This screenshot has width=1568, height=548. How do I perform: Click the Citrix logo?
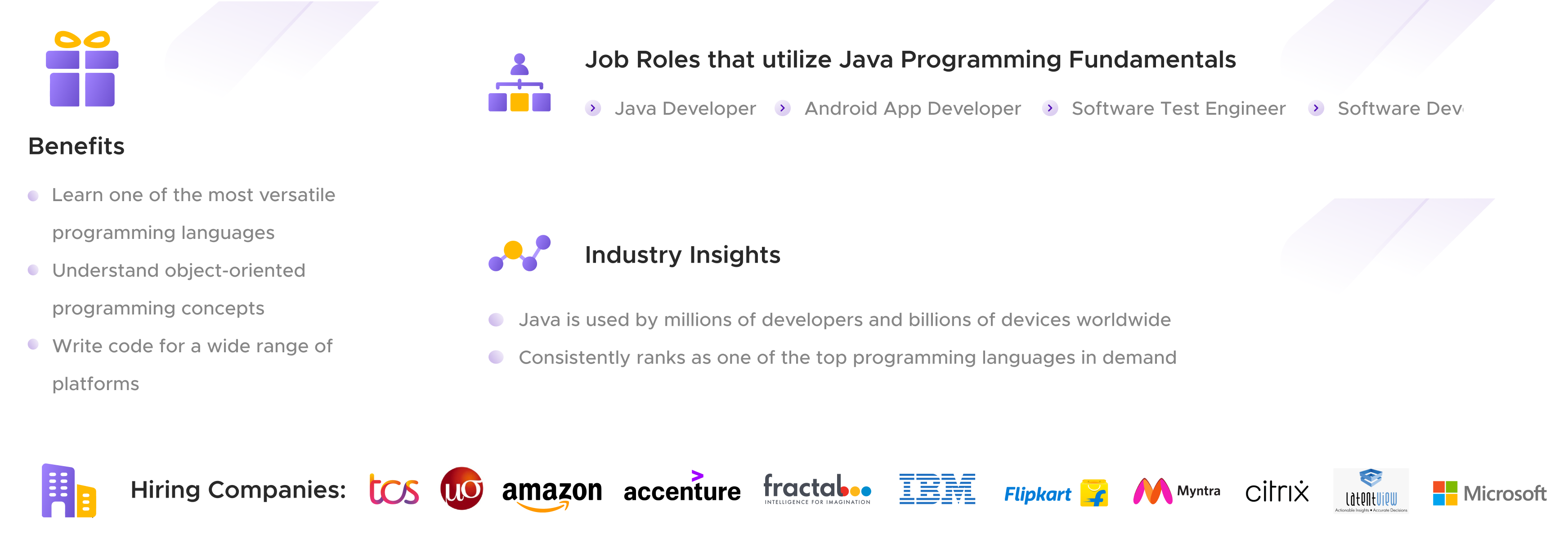tap(1277, 491)
